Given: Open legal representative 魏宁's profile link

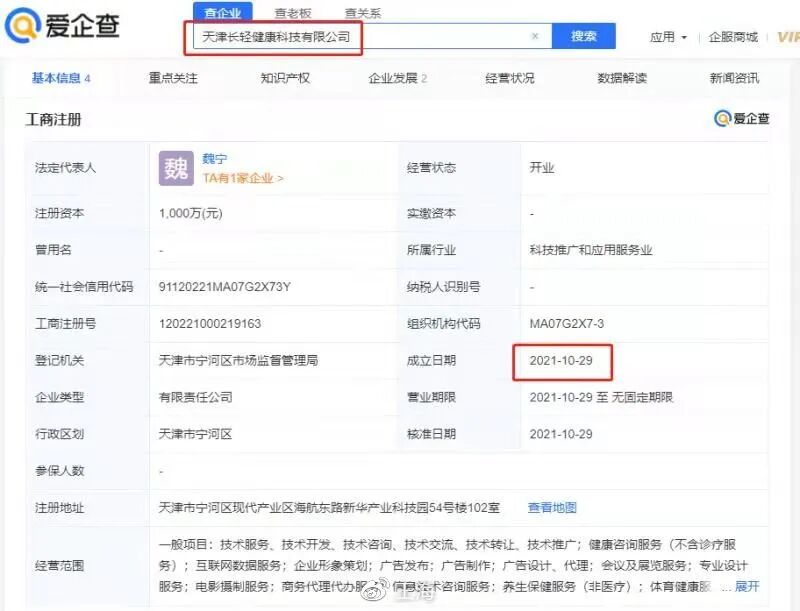Looking at the screenshot, I should [214, 159].
